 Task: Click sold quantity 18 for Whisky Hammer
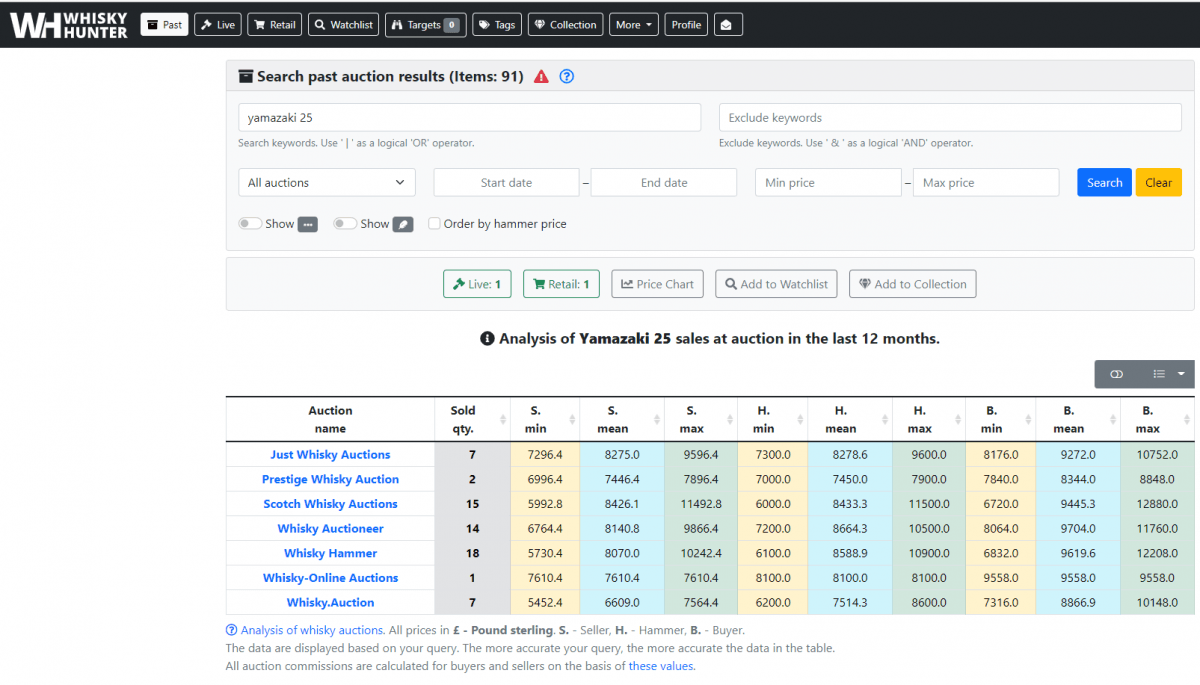click(x=472, y=553)
